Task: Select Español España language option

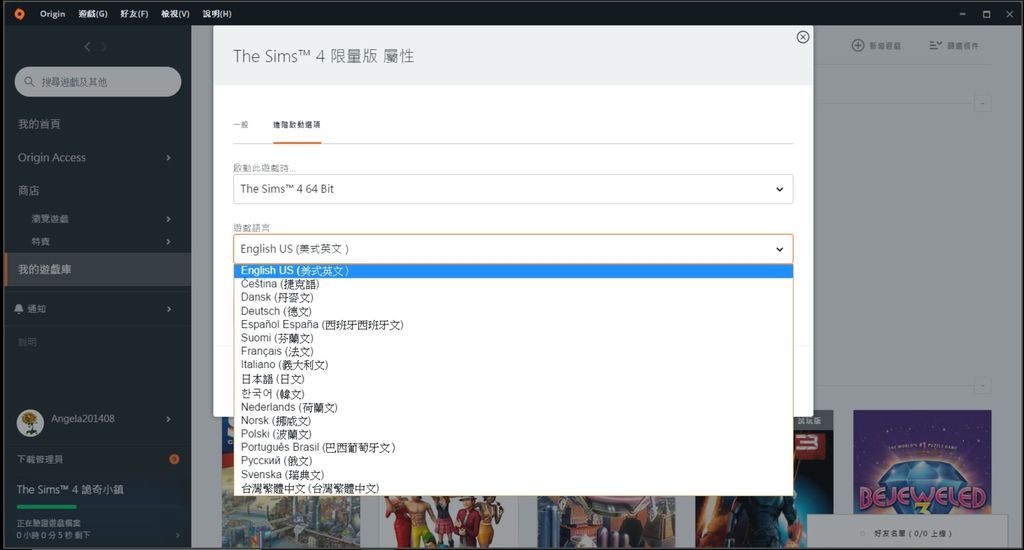Action: (513, 325)
